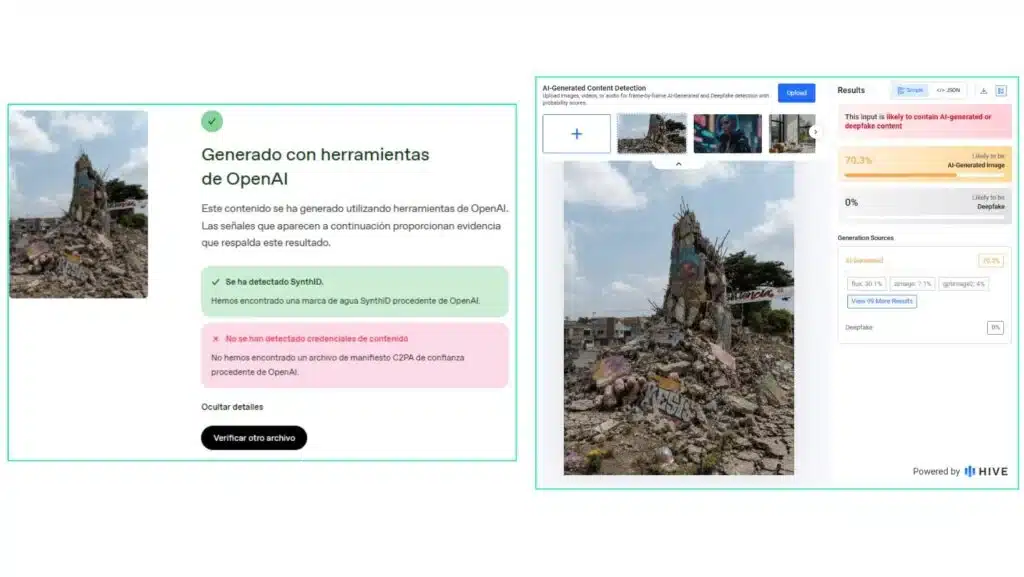Click Ocultar detalles to hide details
The height and width of the screenshot is (577, 1024).
pos(232,407)
